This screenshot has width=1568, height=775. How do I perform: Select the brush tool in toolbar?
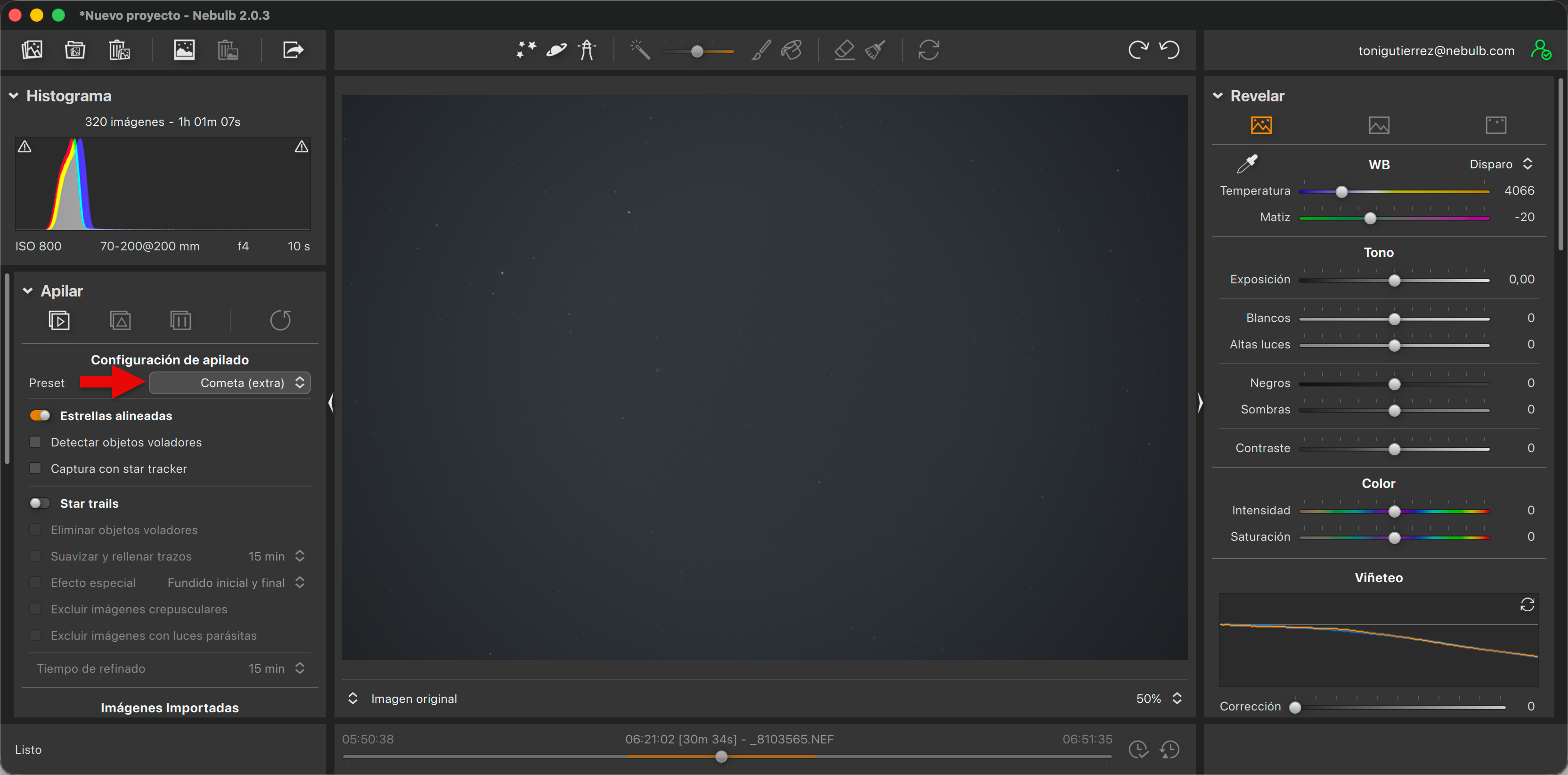(x=761, y=50)
